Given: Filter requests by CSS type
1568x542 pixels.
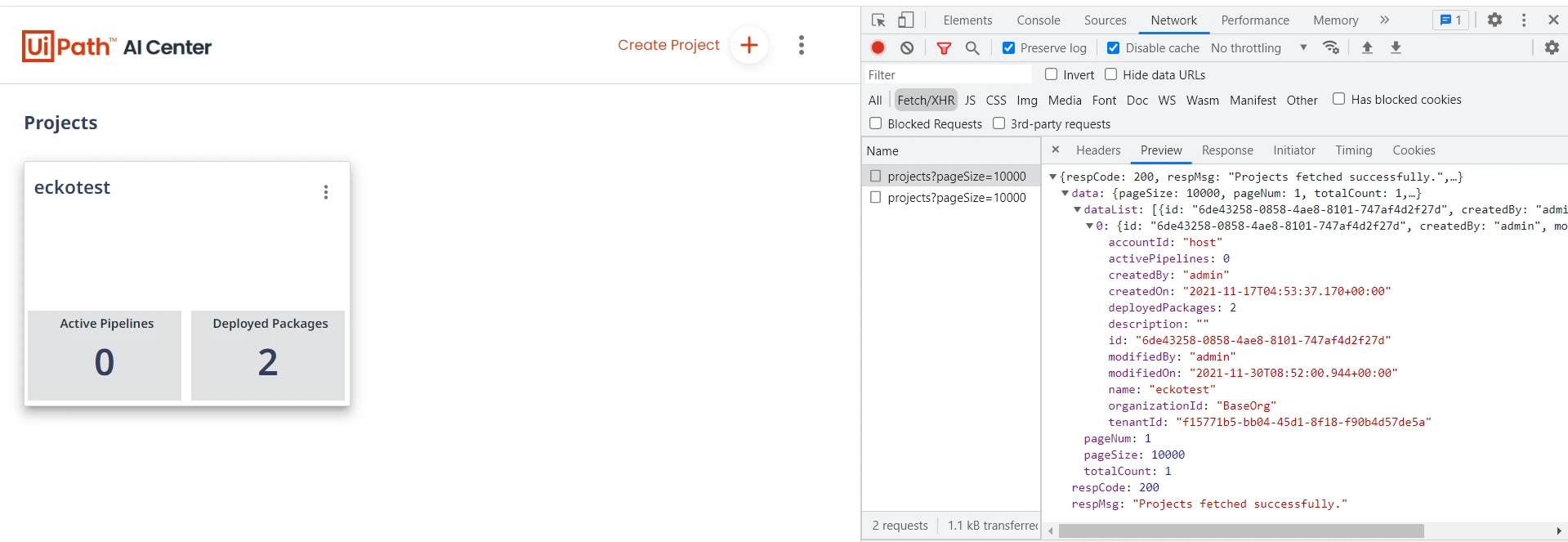Looking at the screenshot, I should pos(996,100).
